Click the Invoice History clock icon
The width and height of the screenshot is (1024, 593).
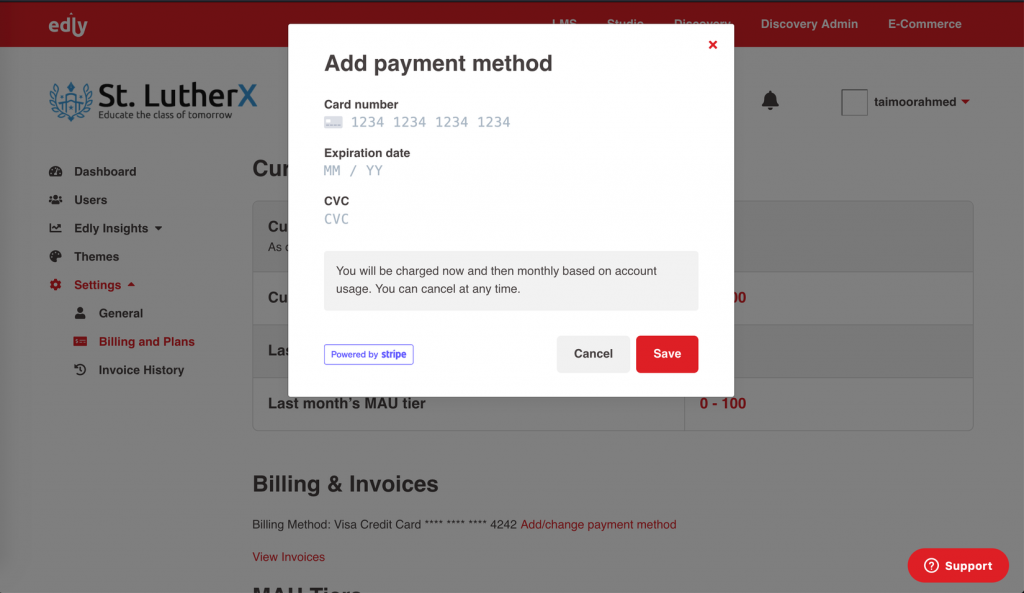coord(81,370)
